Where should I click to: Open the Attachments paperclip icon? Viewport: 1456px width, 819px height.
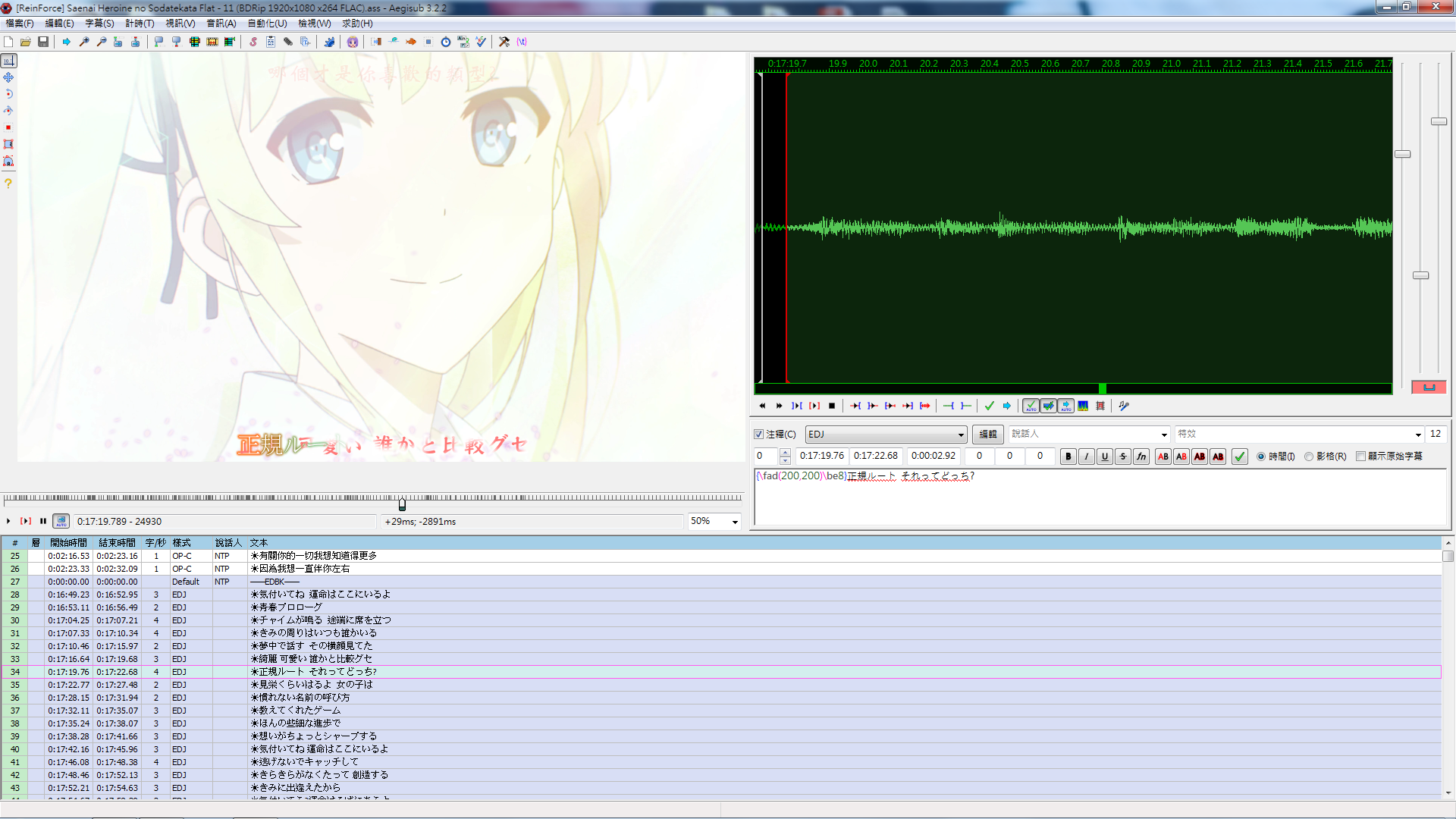coord(288,42)
